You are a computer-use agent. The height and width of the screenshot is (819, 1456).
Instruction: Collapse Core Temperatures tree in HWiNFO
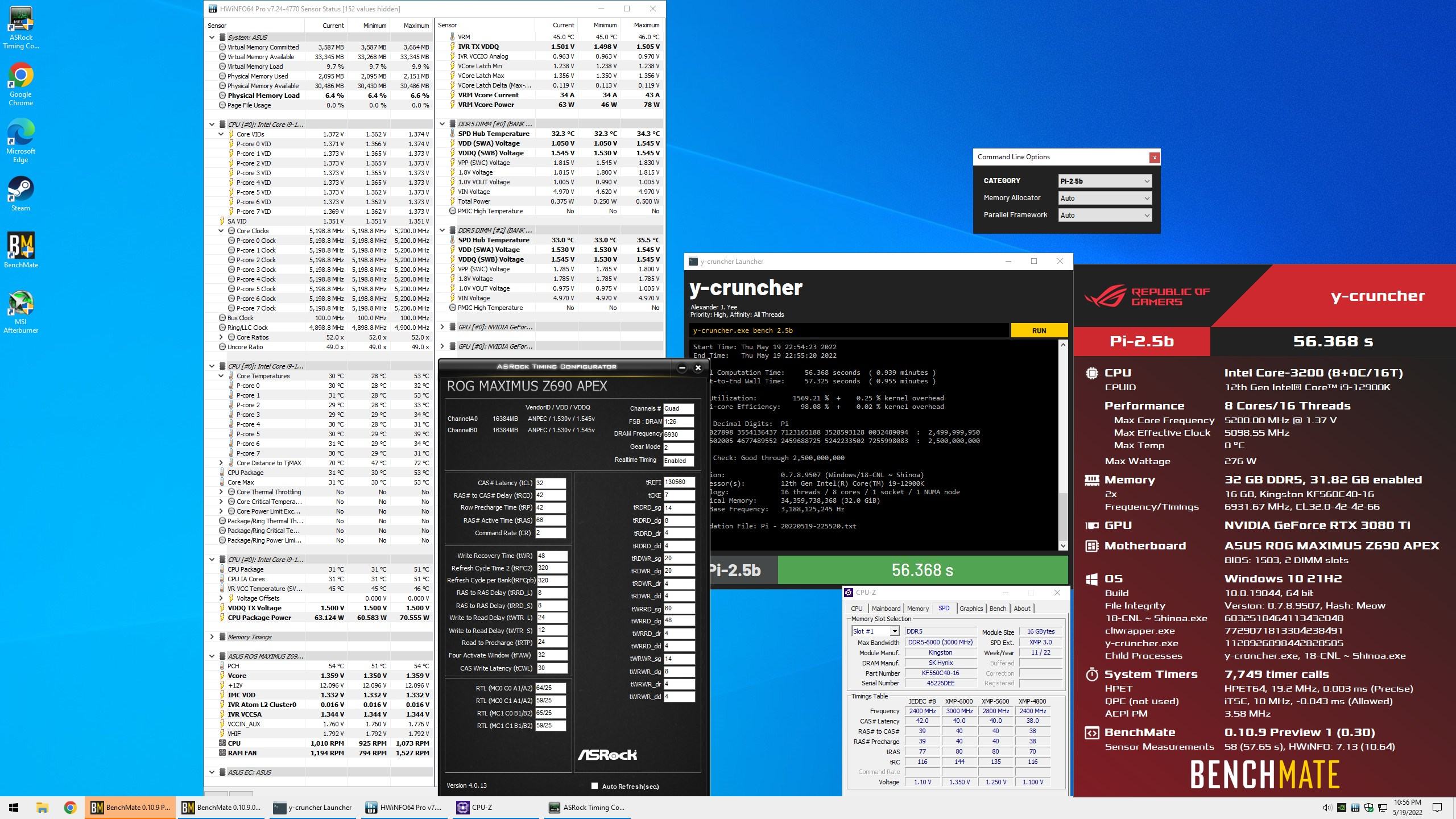click(221, 376)
